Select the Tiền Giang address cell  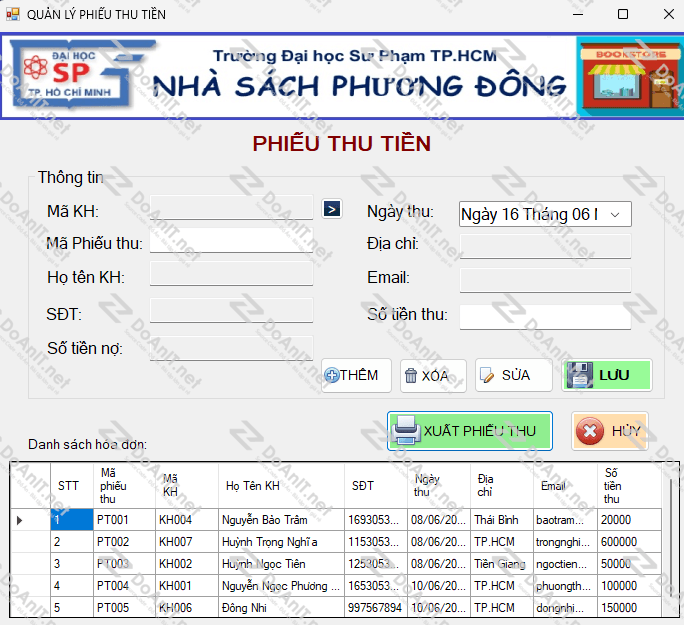coord(502,564)
